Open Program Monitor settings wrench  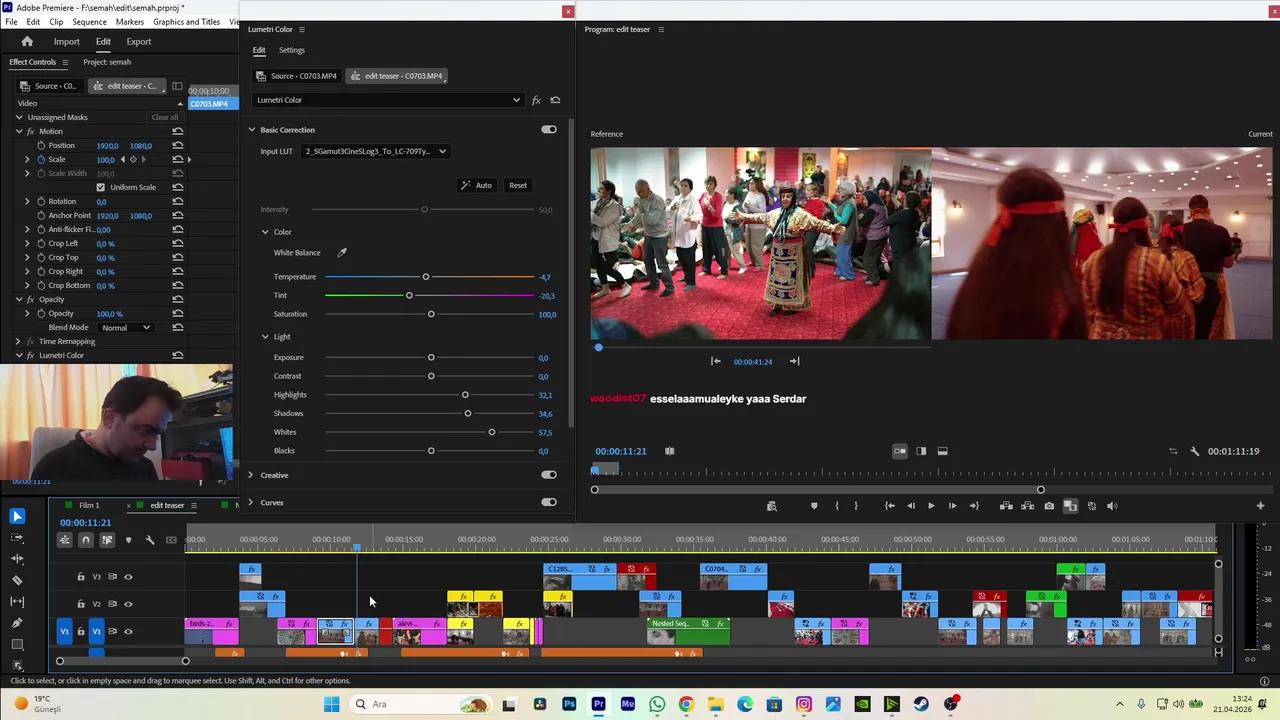click(x=1194, y=451)
